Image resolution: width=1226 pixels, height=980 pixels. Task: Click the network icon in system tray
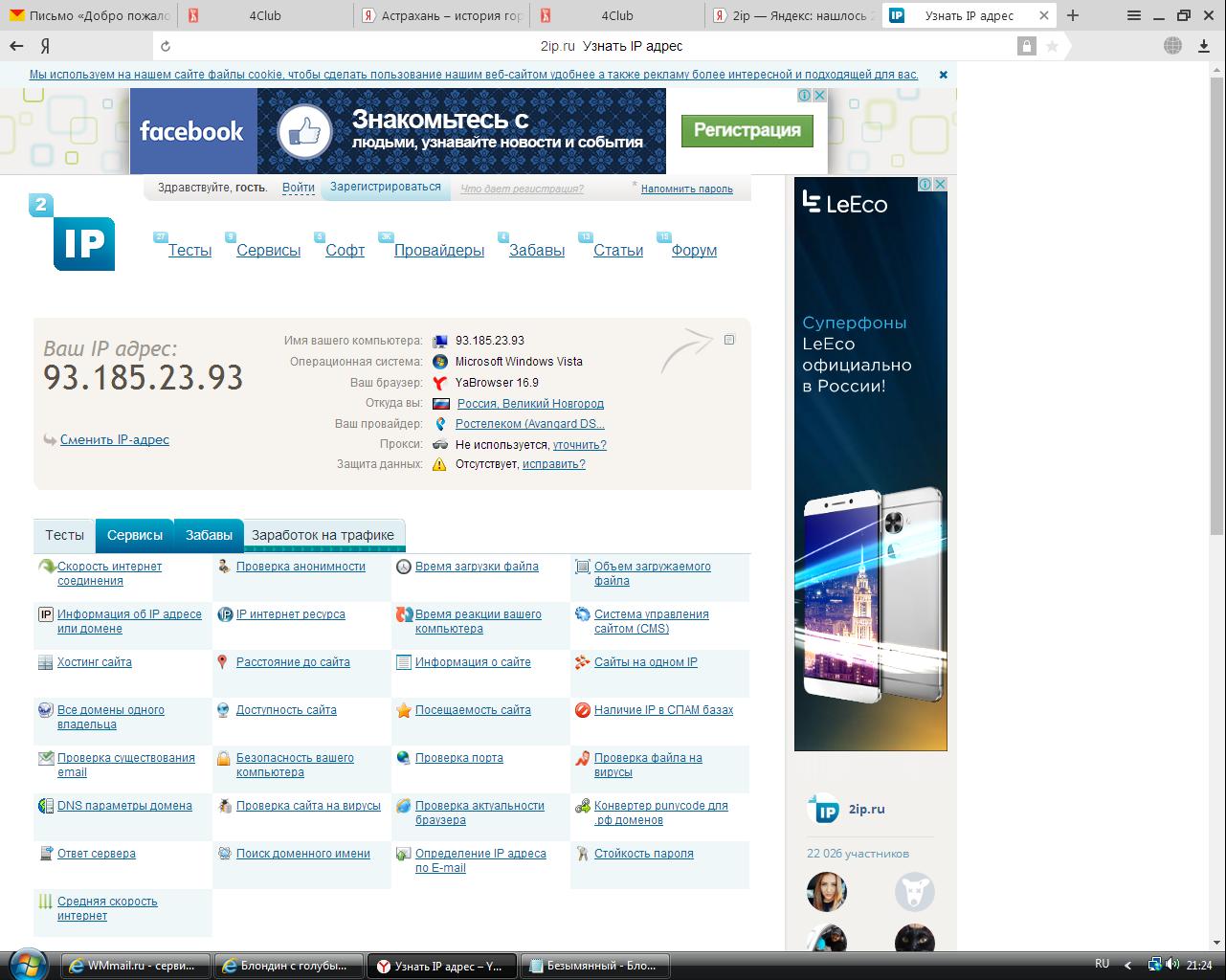click(x=1156, y=965)
